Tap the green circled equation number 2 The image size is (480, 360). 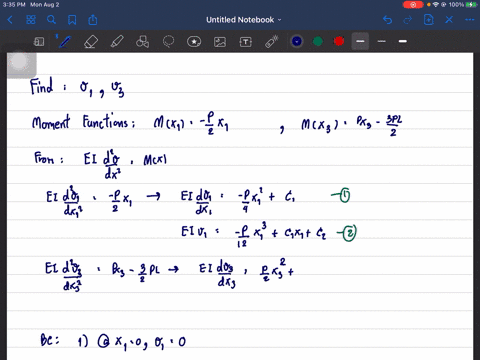[349, 233]
